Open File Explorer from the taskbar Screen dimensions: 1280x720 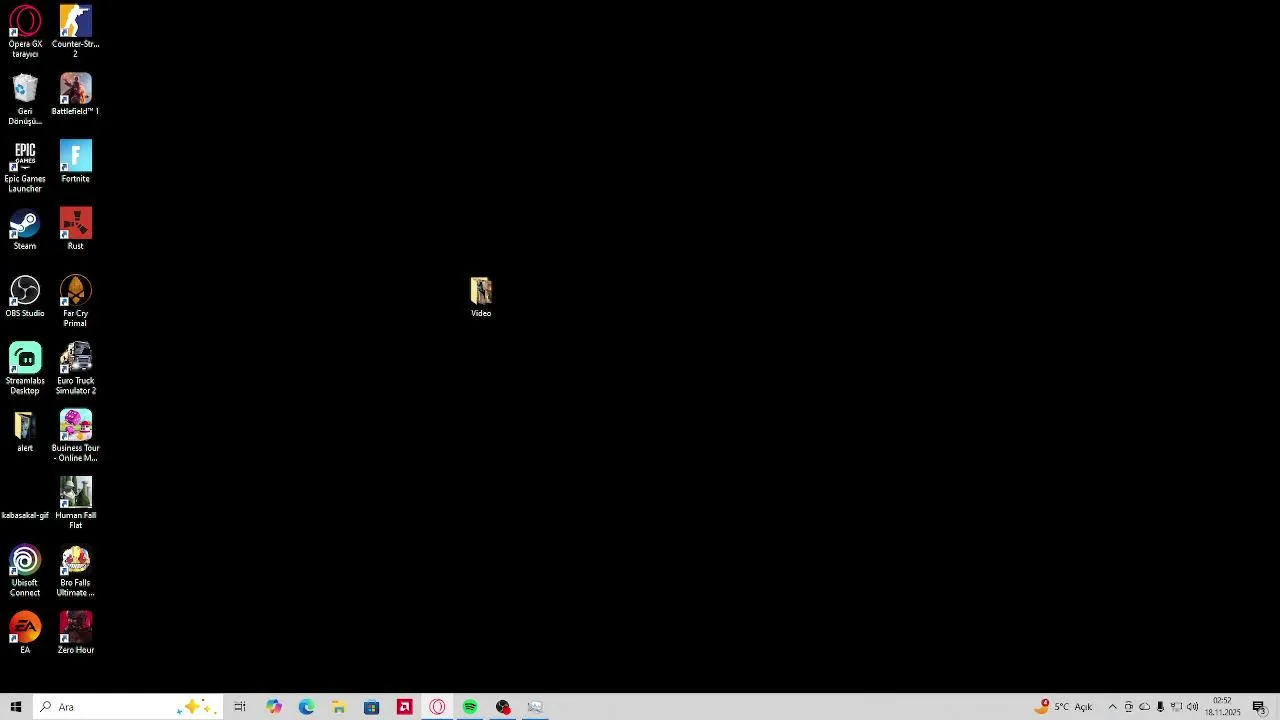[x=339, y=707]
